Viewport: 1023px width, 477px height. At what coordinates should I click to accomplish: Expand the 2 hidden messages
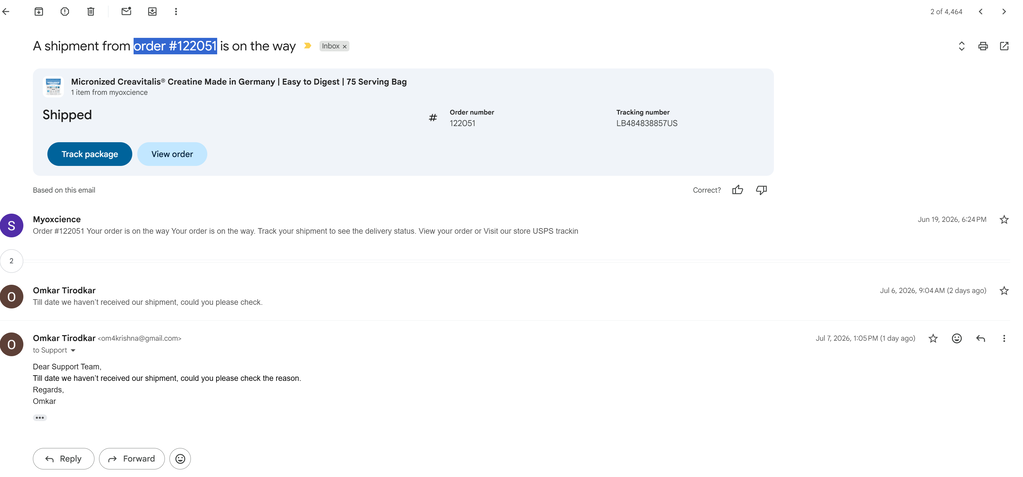pyautogui.click(x=11, y=261)
